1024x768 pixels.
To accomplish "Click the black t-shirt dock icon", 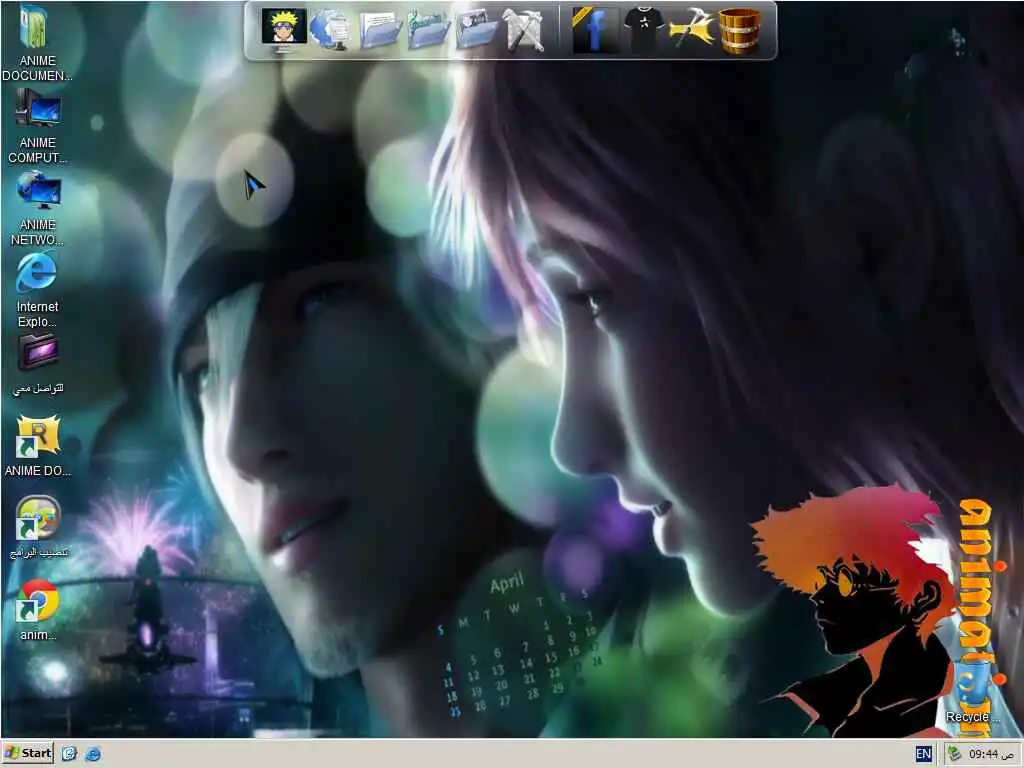I will tap(643, 30).
